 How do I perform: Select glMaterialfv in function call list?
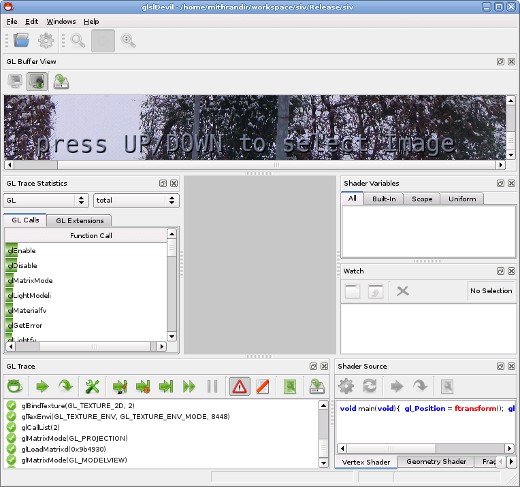[86, 310]
